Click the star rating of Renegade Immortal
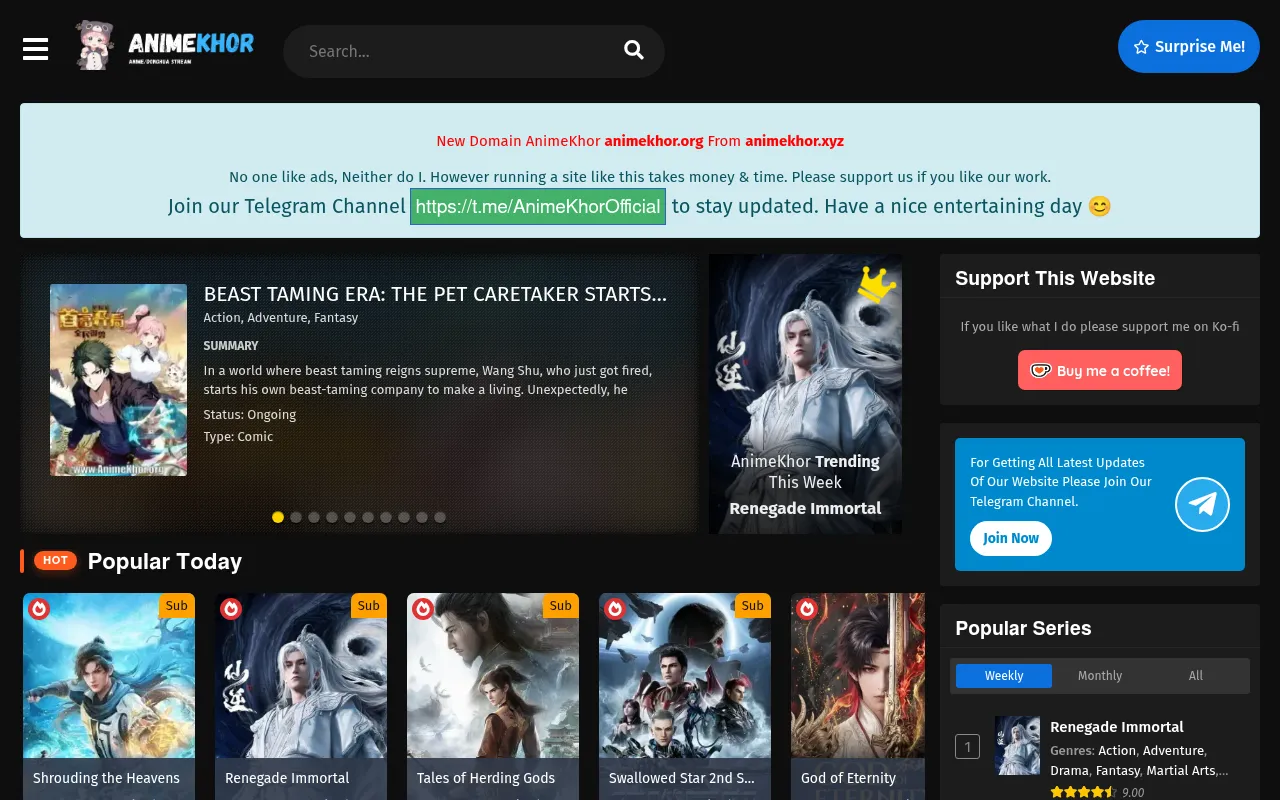This screenshot has height=800, width=1280. (x=1083, y=792)
